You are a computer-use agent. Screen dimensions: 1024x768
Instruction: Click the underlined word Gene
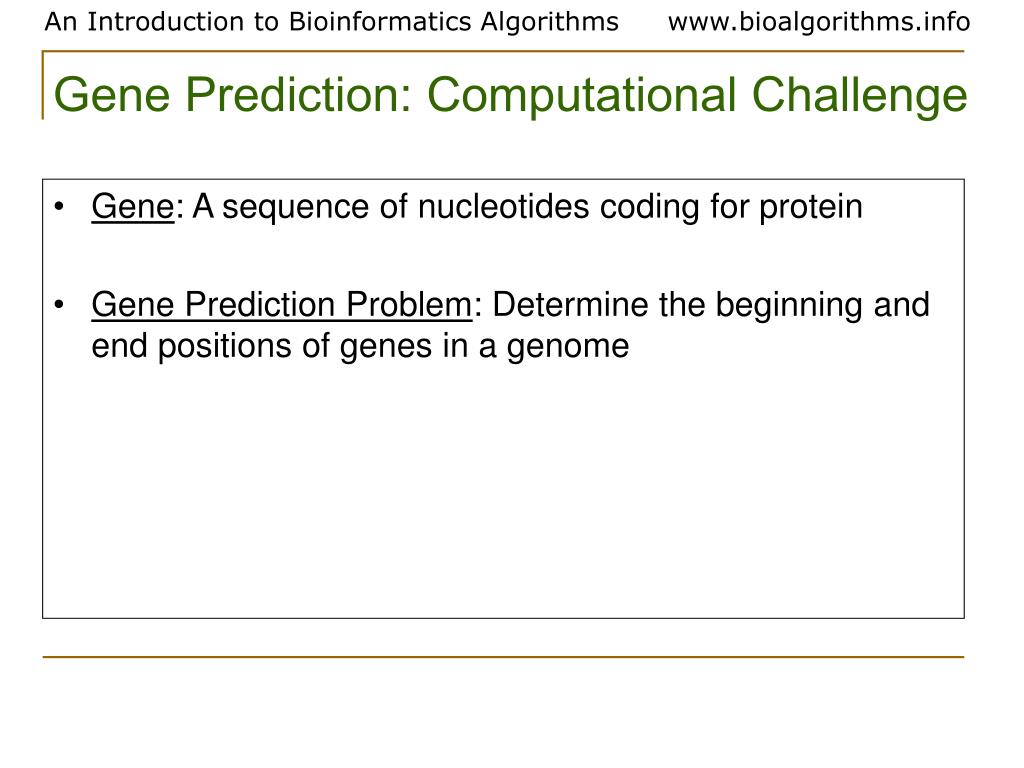coord(133,207)
